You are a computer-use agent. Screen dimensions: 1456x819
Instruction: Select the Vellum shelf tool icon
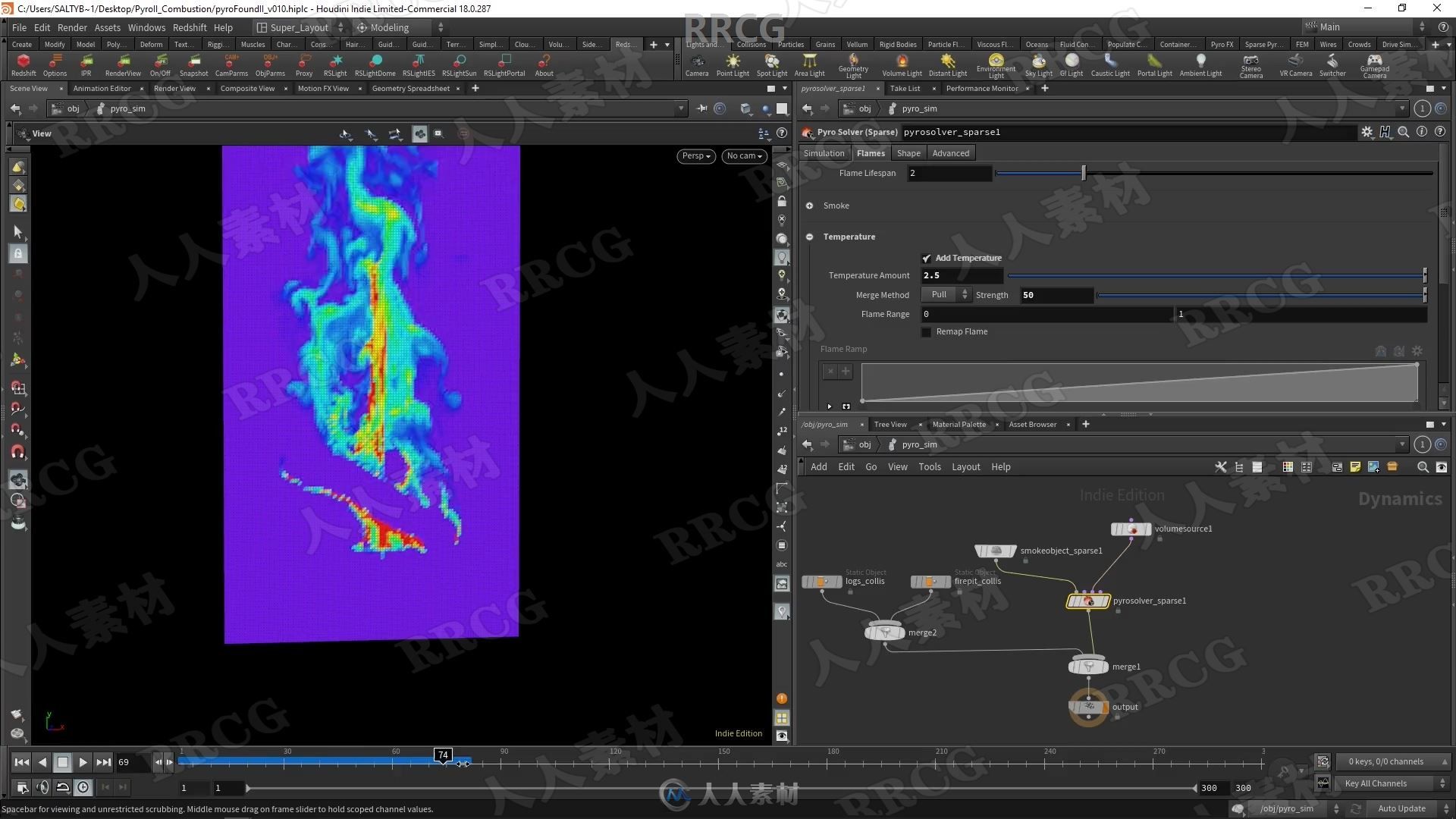click(858, 43)
